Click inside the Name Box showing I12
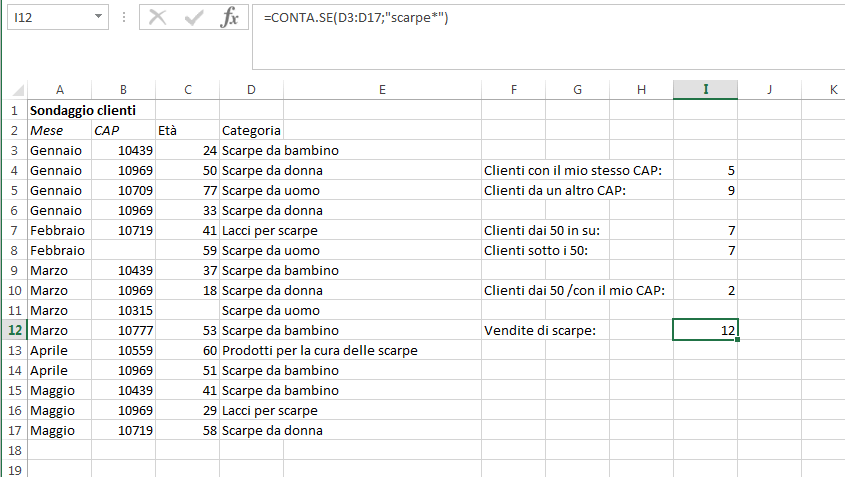Image resolution: width=845 pixels, height=477 pixels. pyautogui.click(x=50, y=17)
